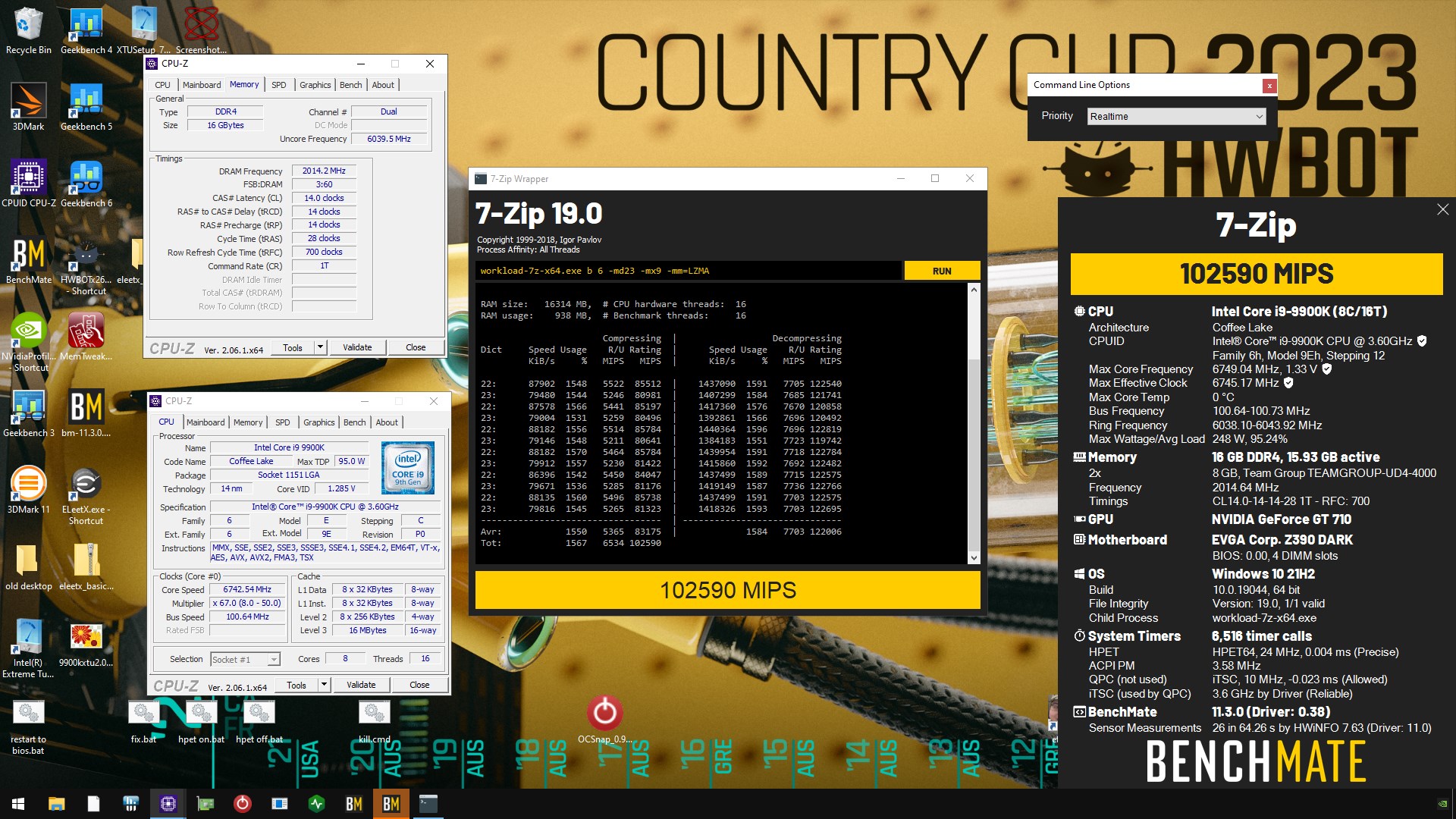The height and width of the screenshot is (819, 1456).
Task: Click the Intel Core i9 logo in CPU-Z
Action: (408, 468)
